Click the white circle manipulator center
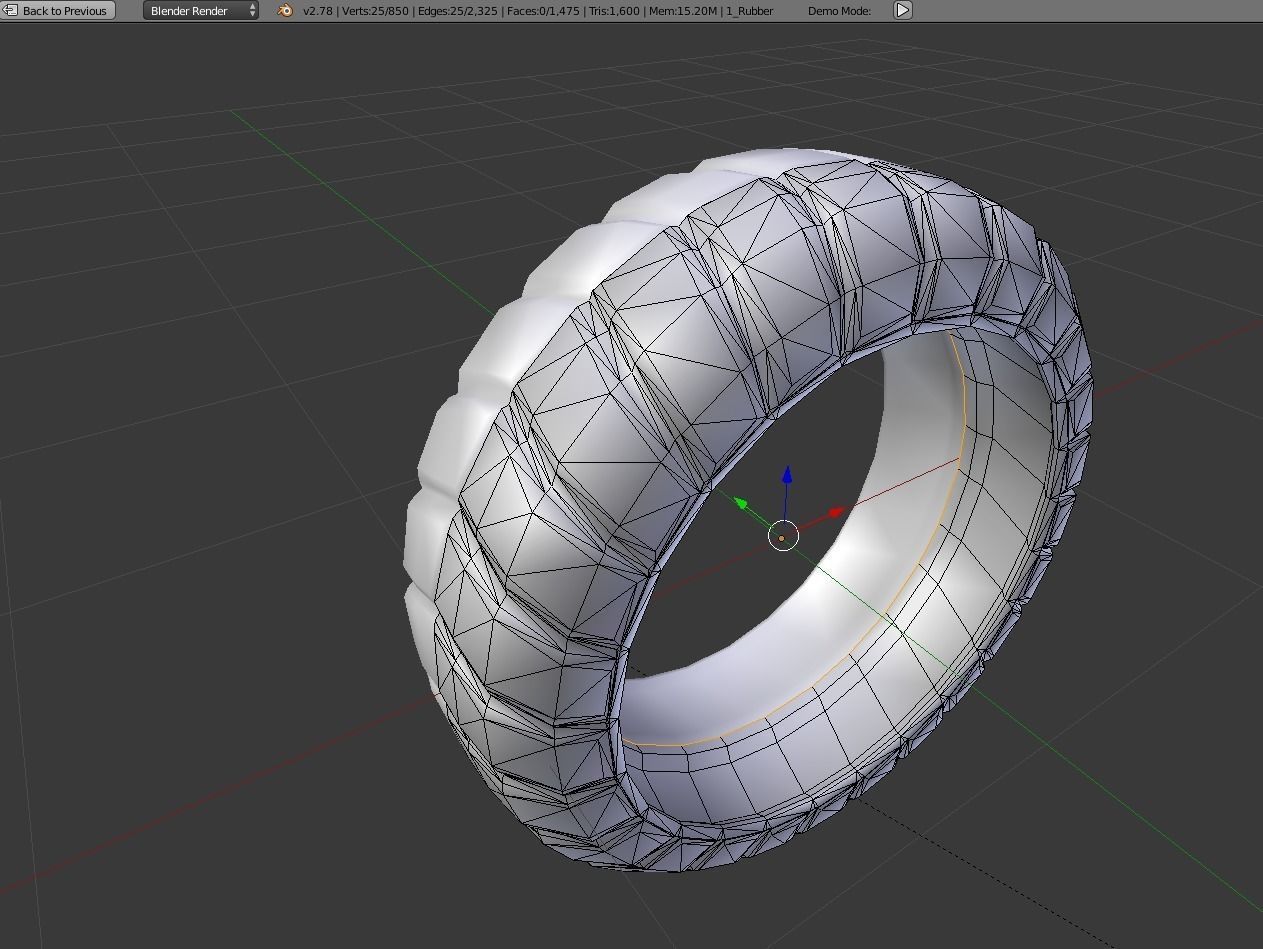 tap(783, 536)
